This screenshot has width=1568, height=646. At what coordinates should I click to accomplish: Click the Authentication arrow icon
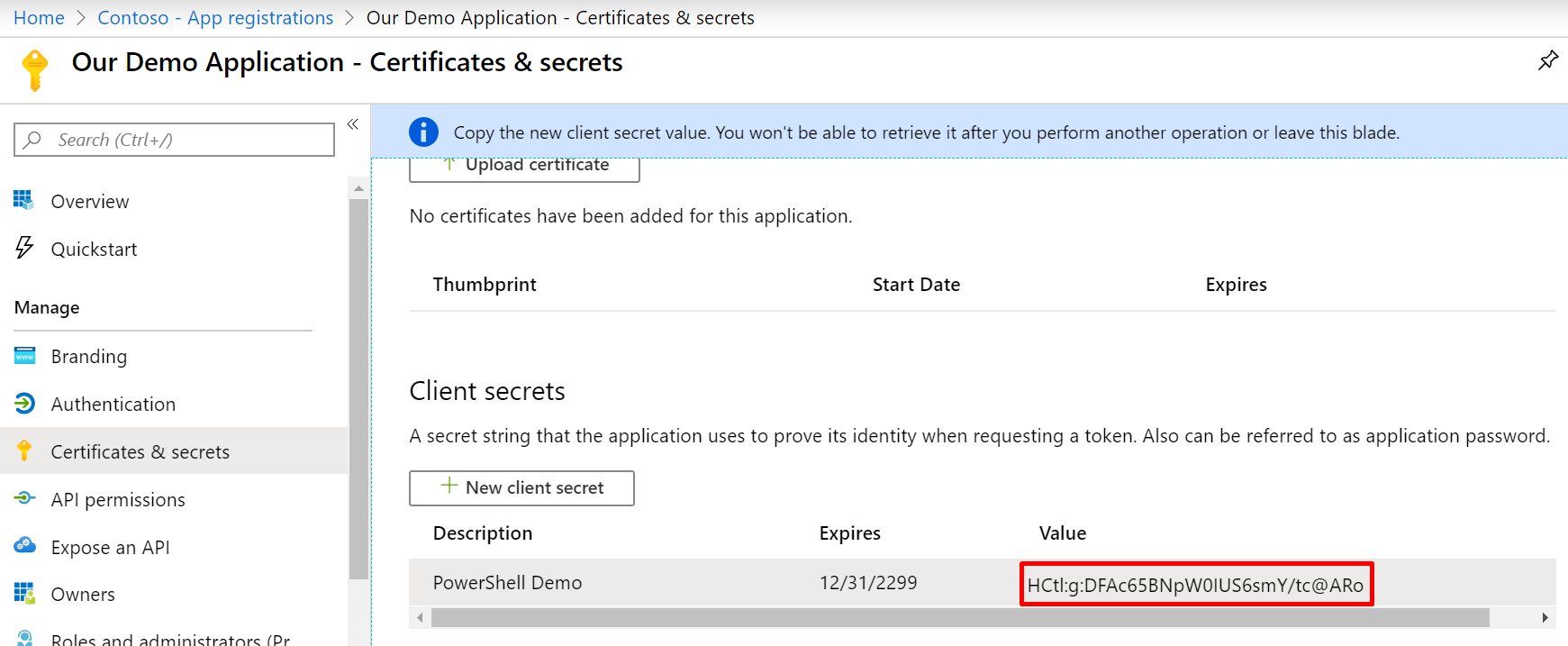(24, 404)
